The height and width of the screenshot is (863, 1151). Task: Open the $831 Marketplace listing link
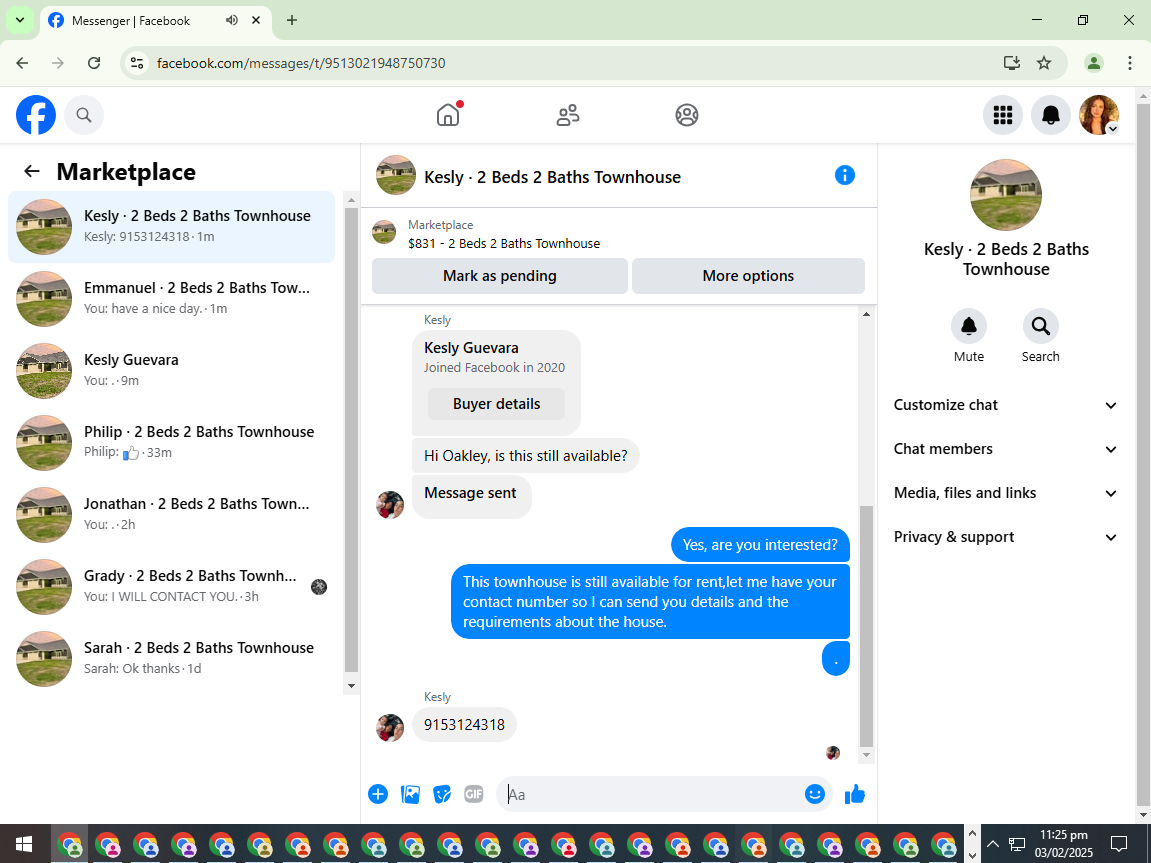pyautogui.click(x=504, y=244)
